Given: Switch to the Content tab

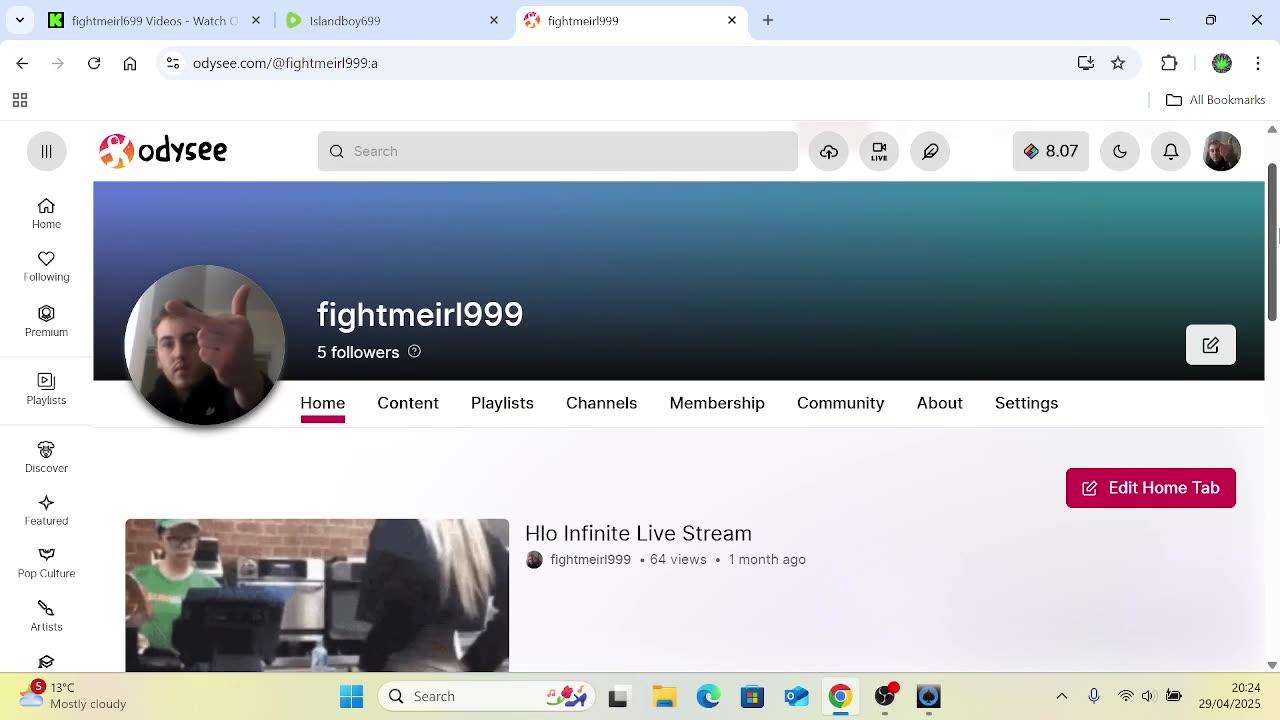Looking at the screenshot, I should [x=408, y=403].
